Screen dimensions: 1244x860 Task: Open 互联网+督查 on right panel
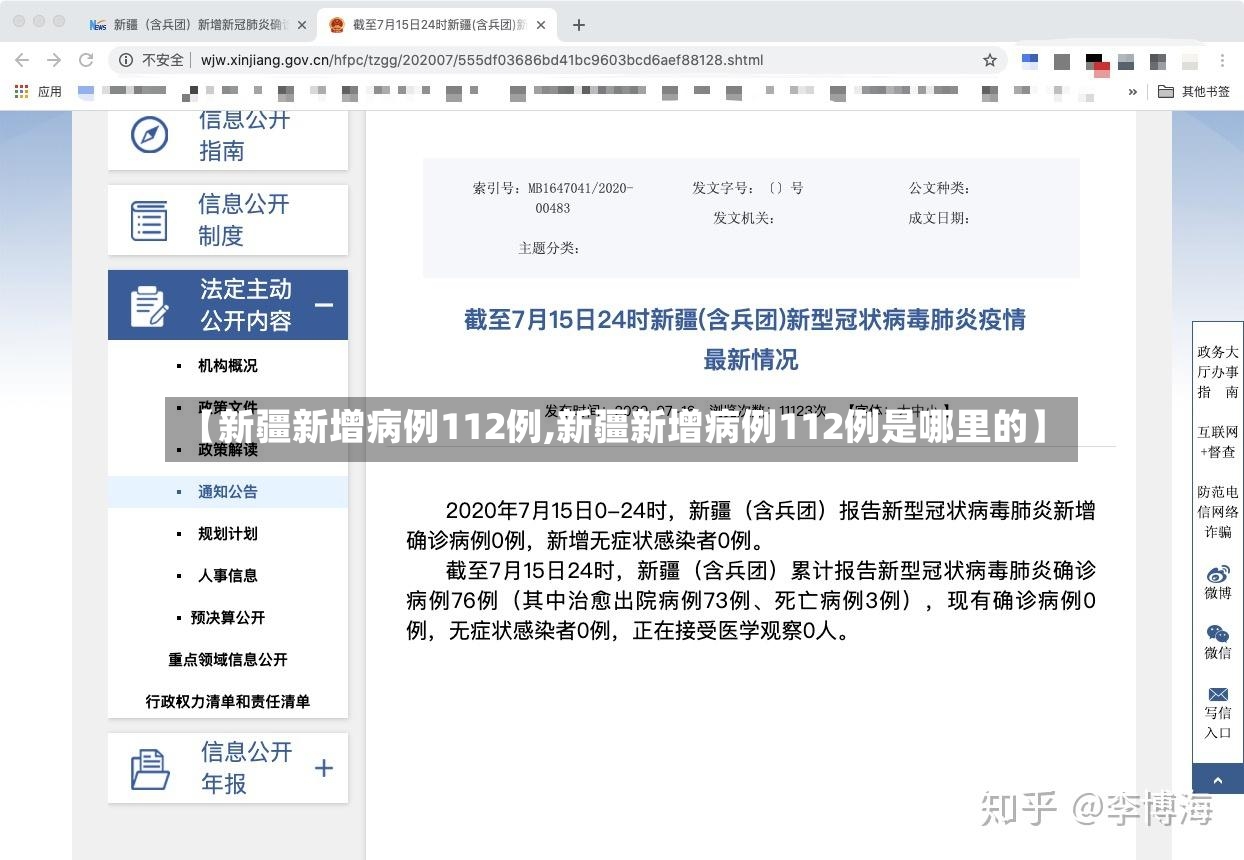tap(1218, 442)
